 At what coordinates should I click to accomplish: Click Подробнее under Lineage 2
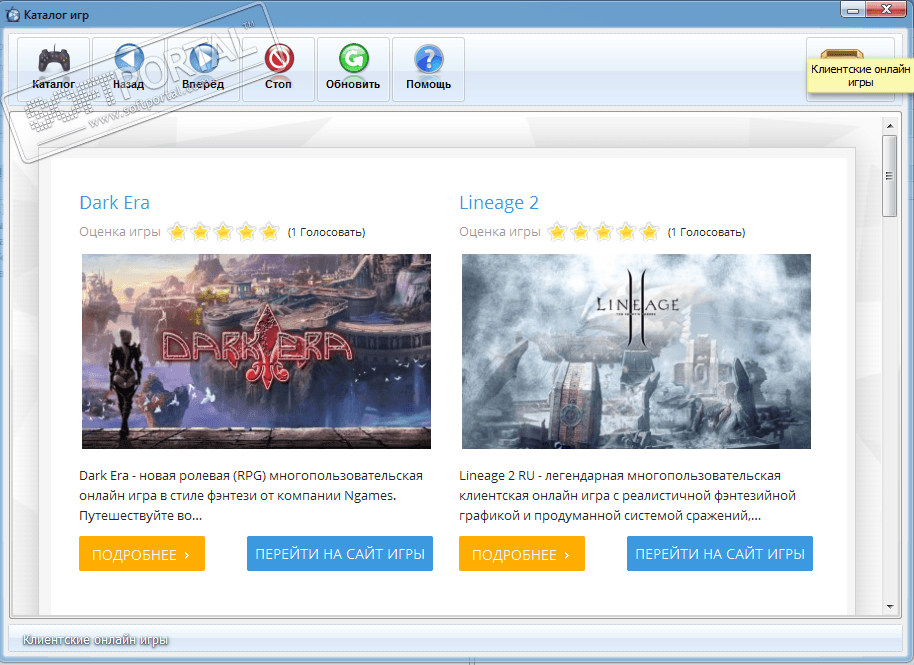[x=522, y=554]
